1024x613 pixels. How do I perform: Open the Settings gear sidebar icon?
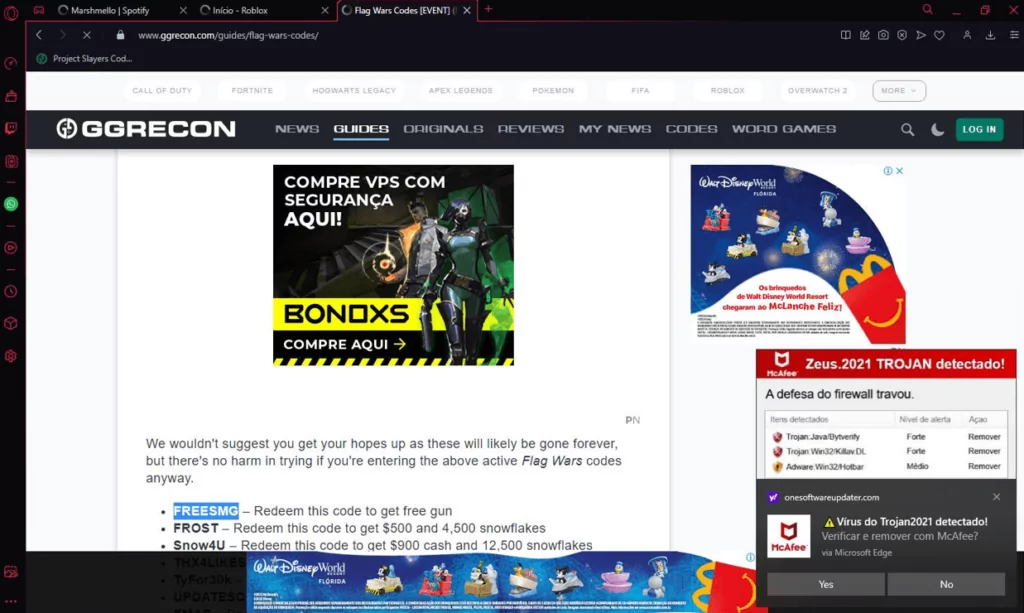tap(11, 356)
